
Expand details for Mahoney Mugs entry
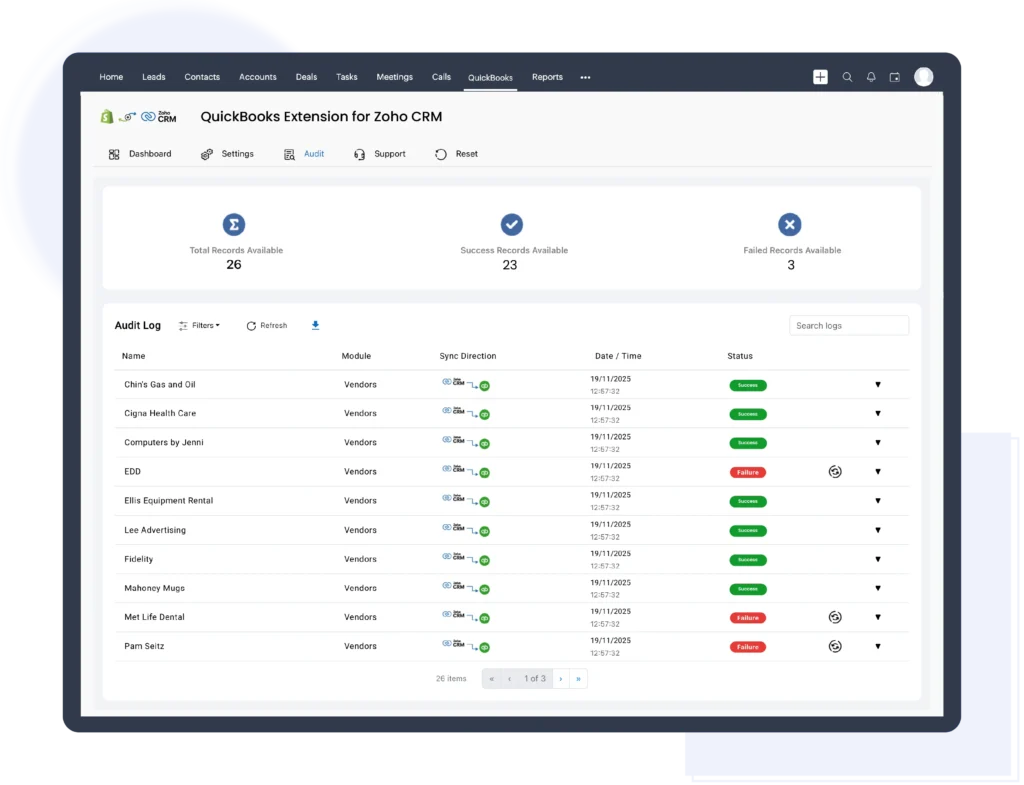(878, 588)
